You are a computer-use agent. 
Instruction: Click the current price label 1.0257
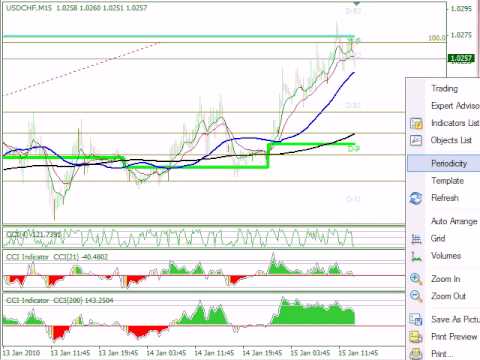tap(461, 59)
